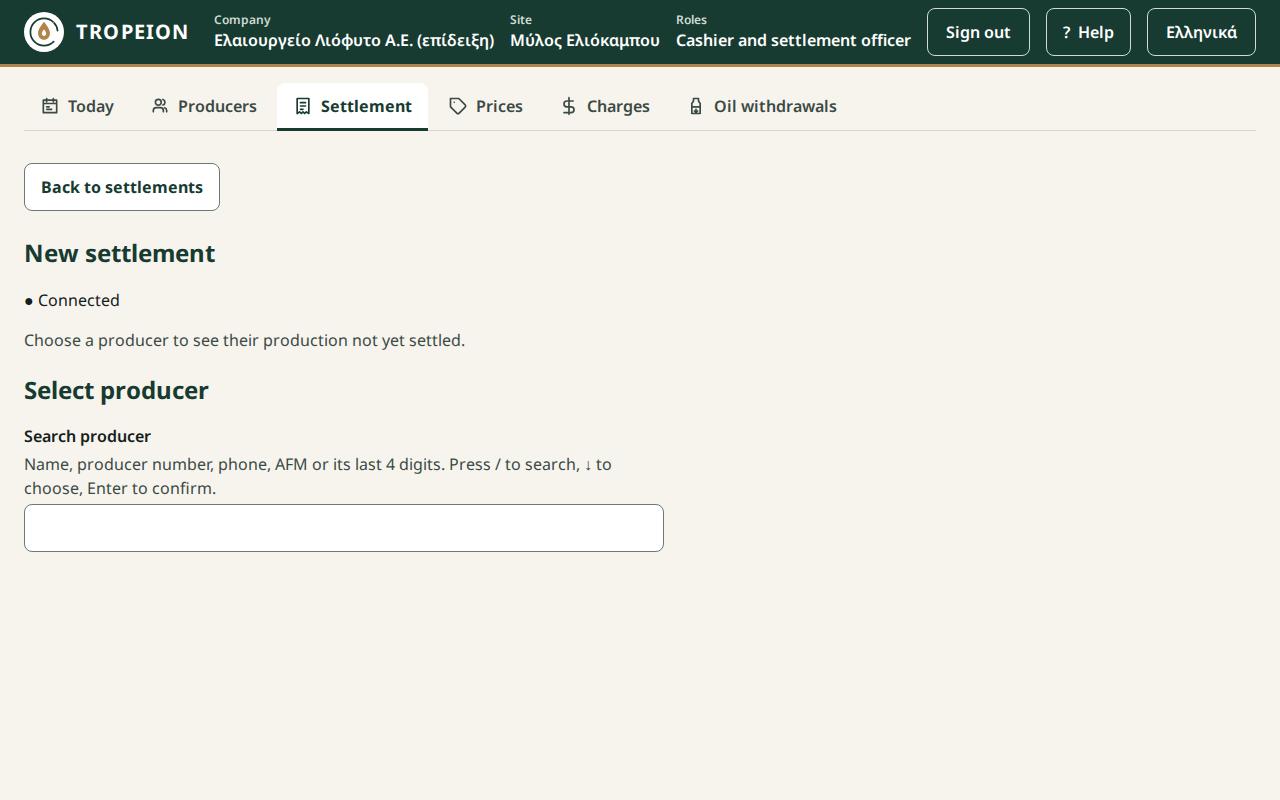
Task: Select the Settlement tab
Action: tap(352, 106)
